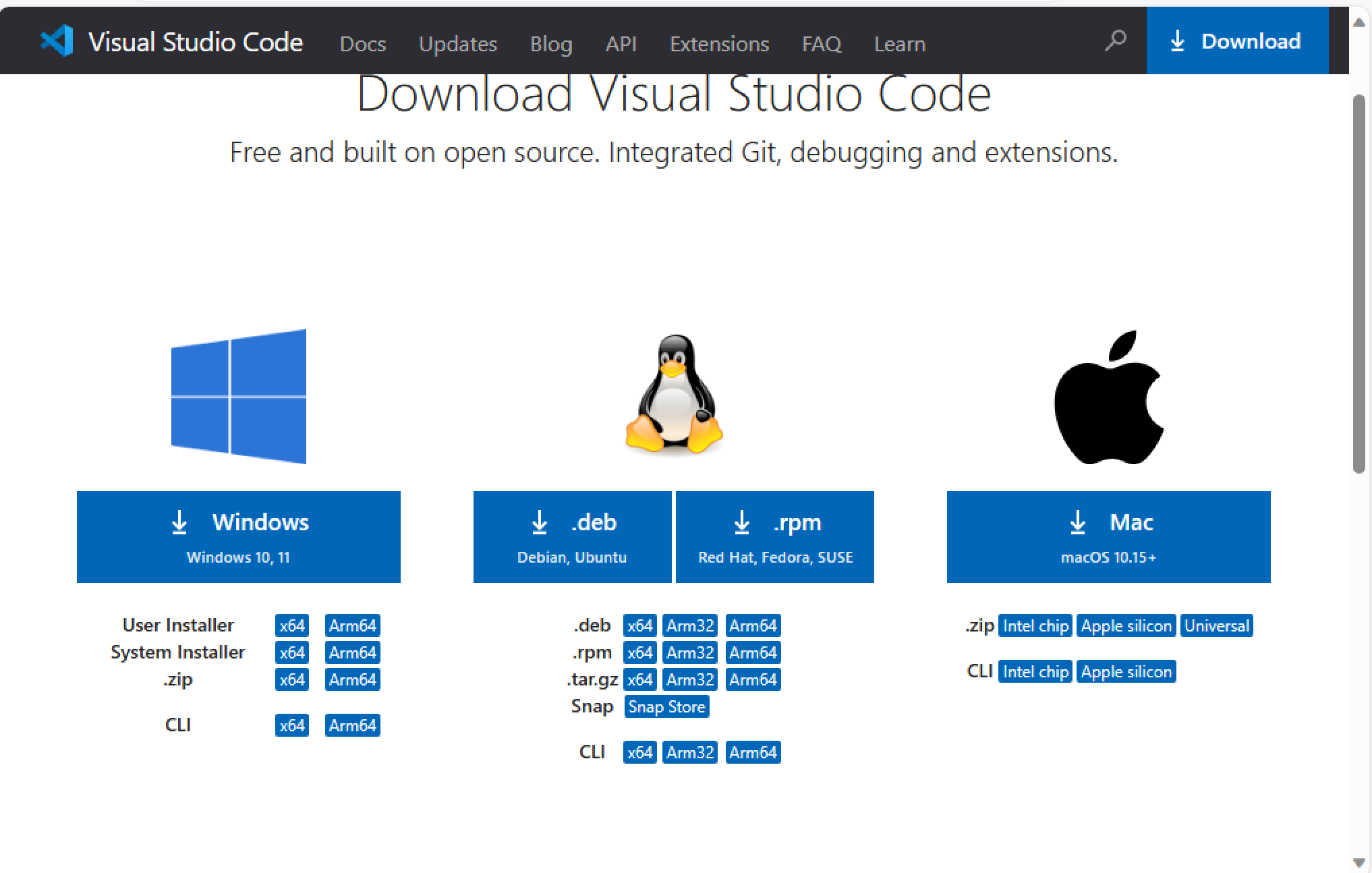
Task: Get Mac .zip for Apple silicon
Action: point(1126,625)
